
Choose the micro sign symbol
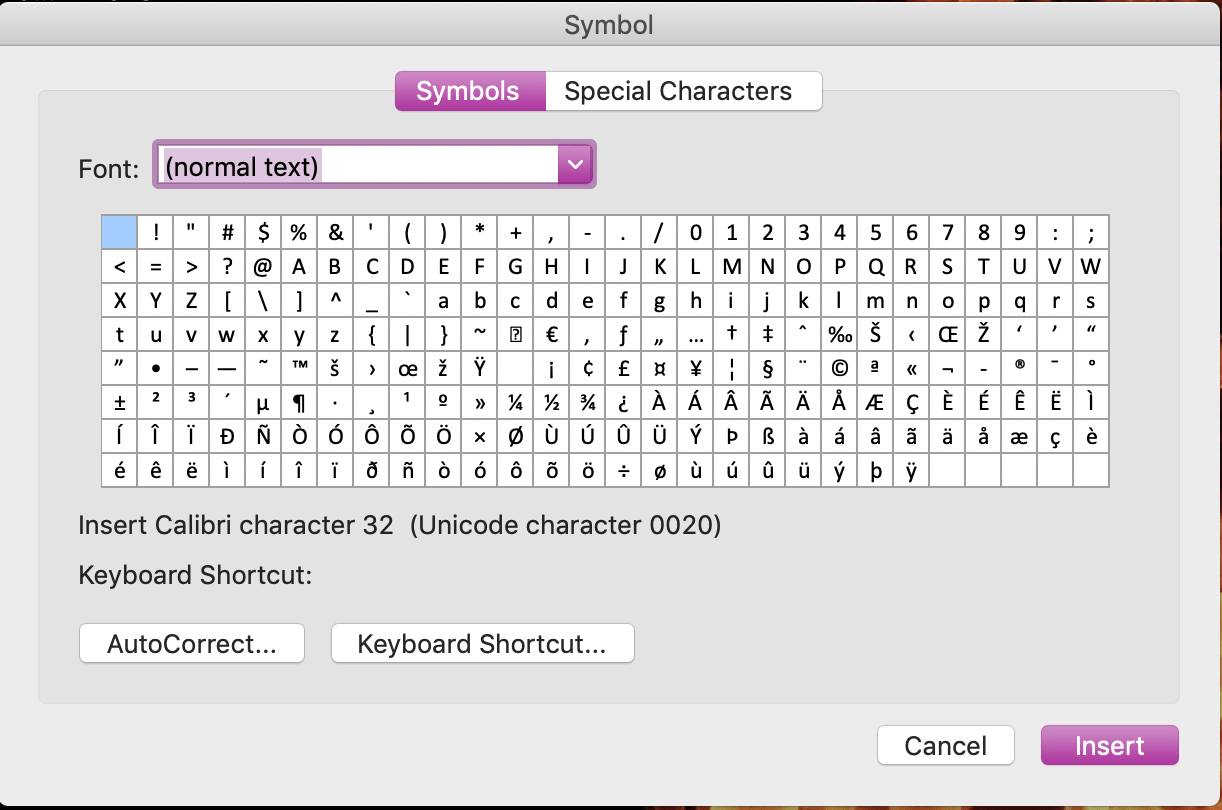[x=263, y=403]
